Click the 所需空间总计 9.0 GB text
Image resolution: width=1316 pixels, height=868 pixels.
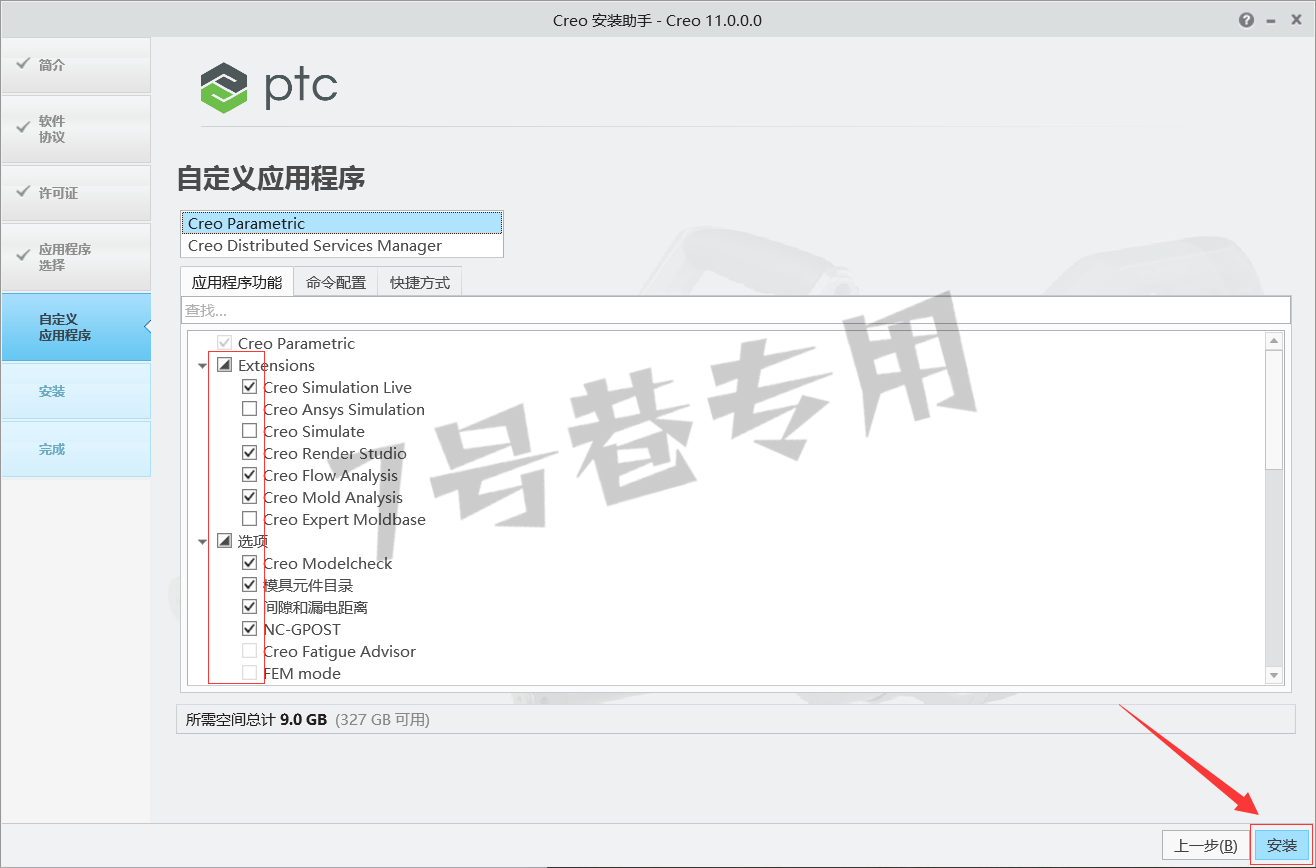pyautogui.click(x=256, y=719)
